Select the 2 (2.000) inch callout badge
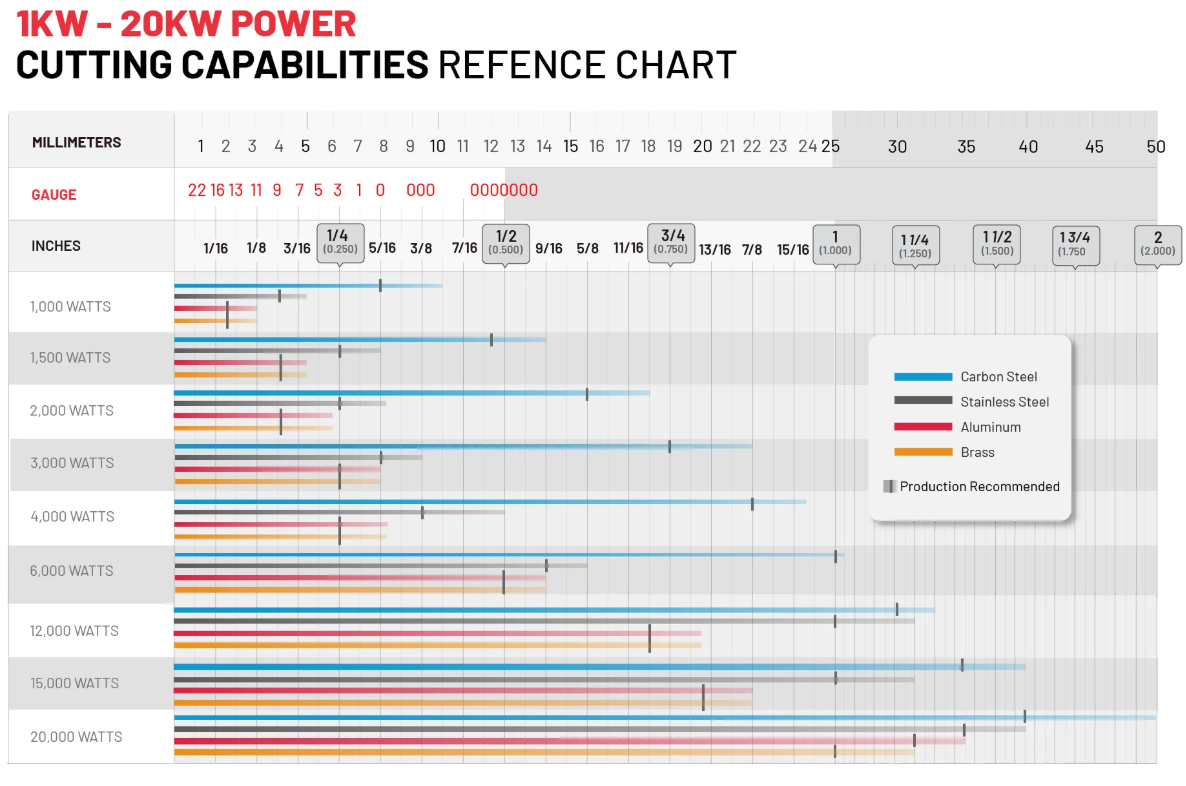 pyautogui.click(x=1158, y=245)
